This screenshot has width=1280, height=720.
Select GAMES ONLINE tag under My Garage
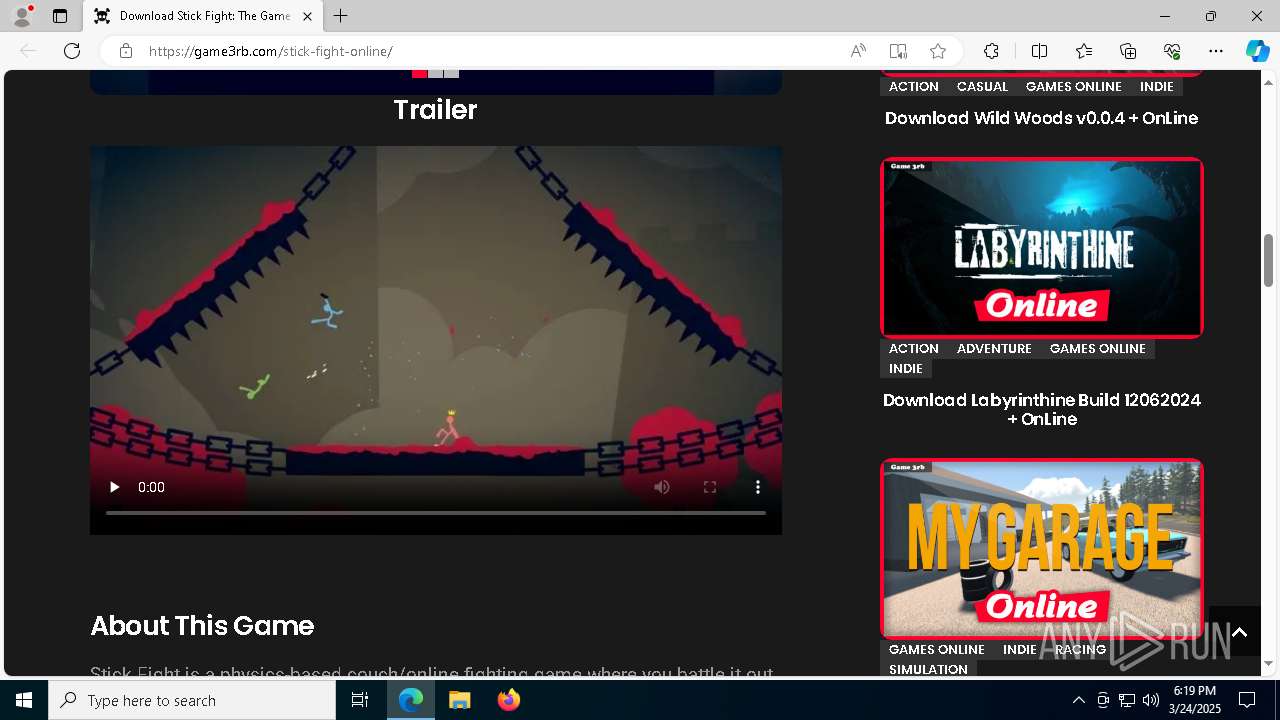[x=937, y=650]
